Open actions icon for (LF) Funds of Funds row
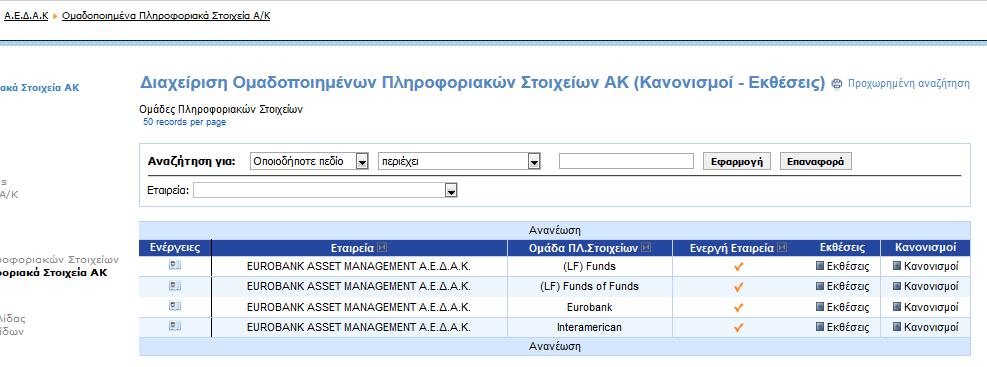 175,286
